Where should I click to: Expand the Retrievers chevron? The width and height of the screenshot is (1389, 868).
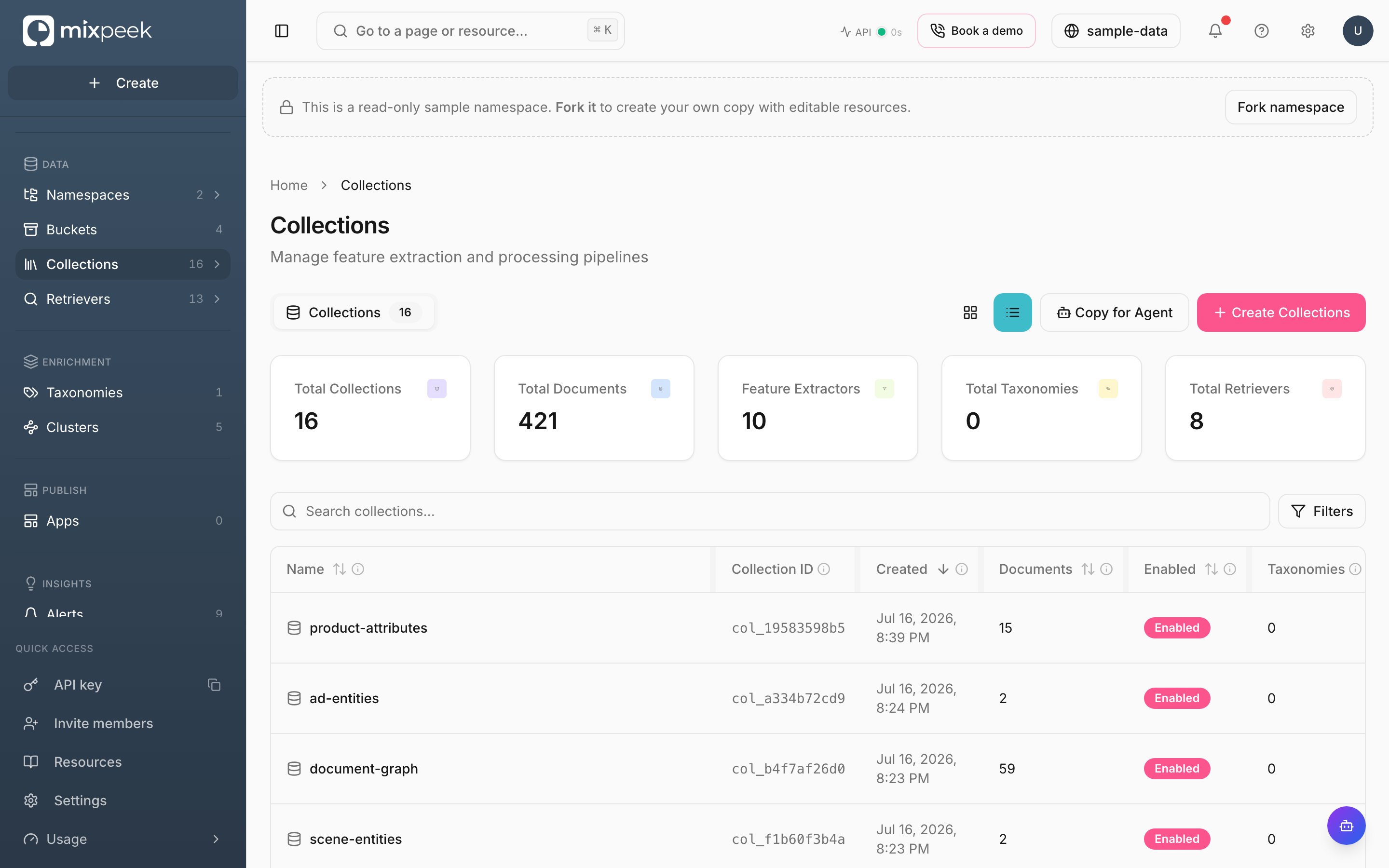point(217,298)
